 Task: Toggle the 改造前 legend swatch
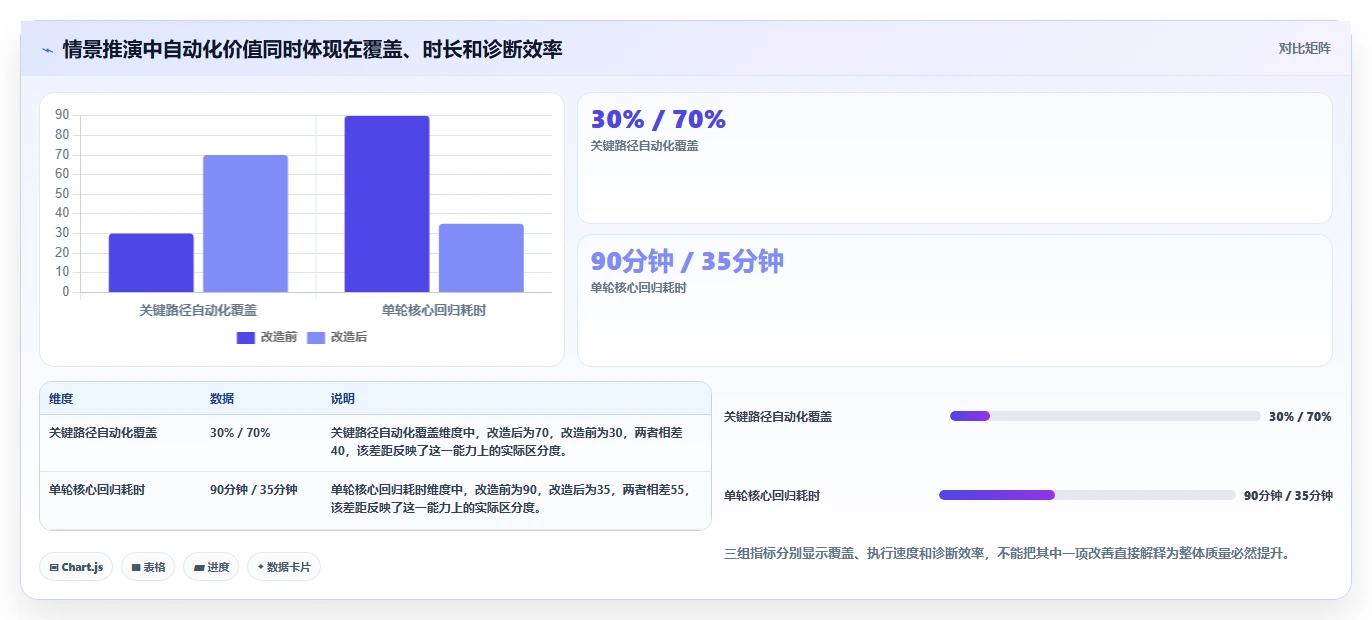(x=246, y=337)
